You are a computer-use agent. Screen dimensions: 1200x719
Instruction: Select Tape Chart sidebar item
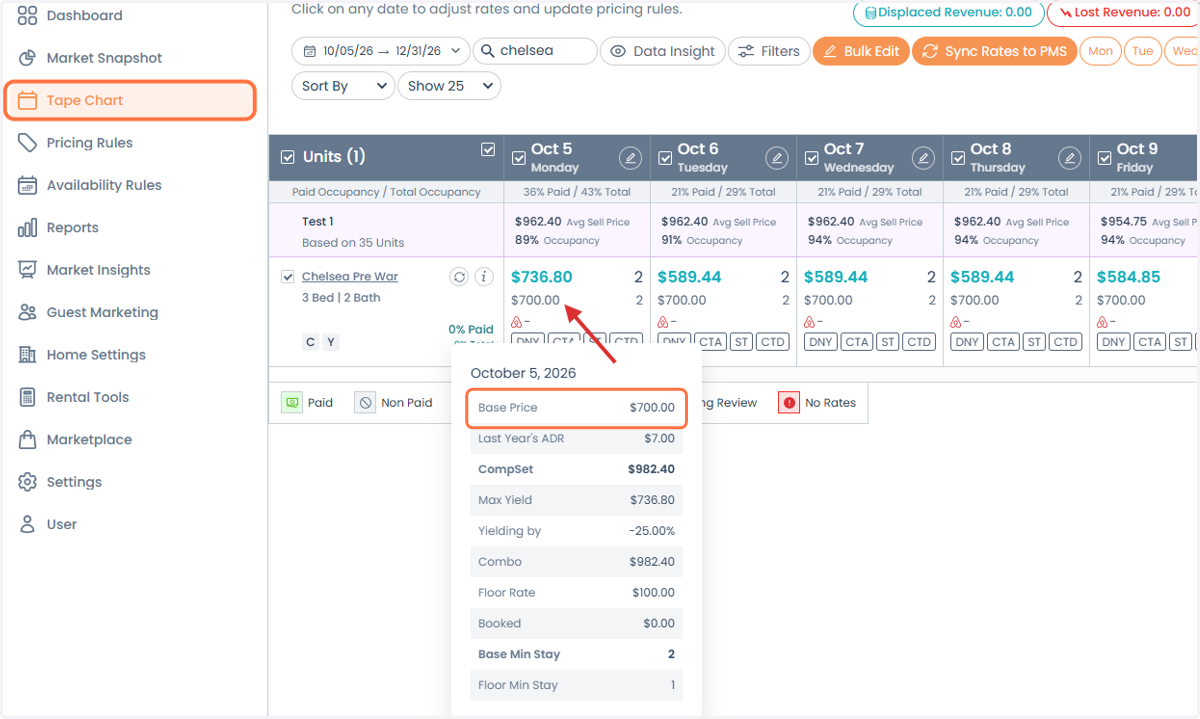tap(130, 101)
